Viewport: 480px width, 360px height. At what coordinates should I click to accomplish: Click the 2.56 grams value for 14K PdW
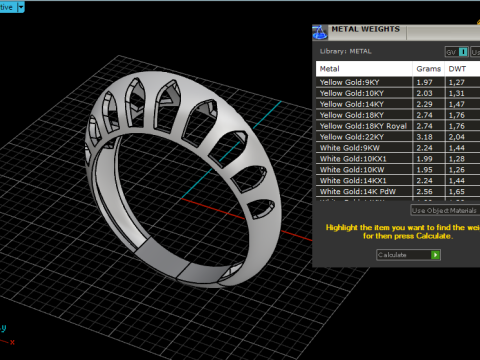coord(424,192)
